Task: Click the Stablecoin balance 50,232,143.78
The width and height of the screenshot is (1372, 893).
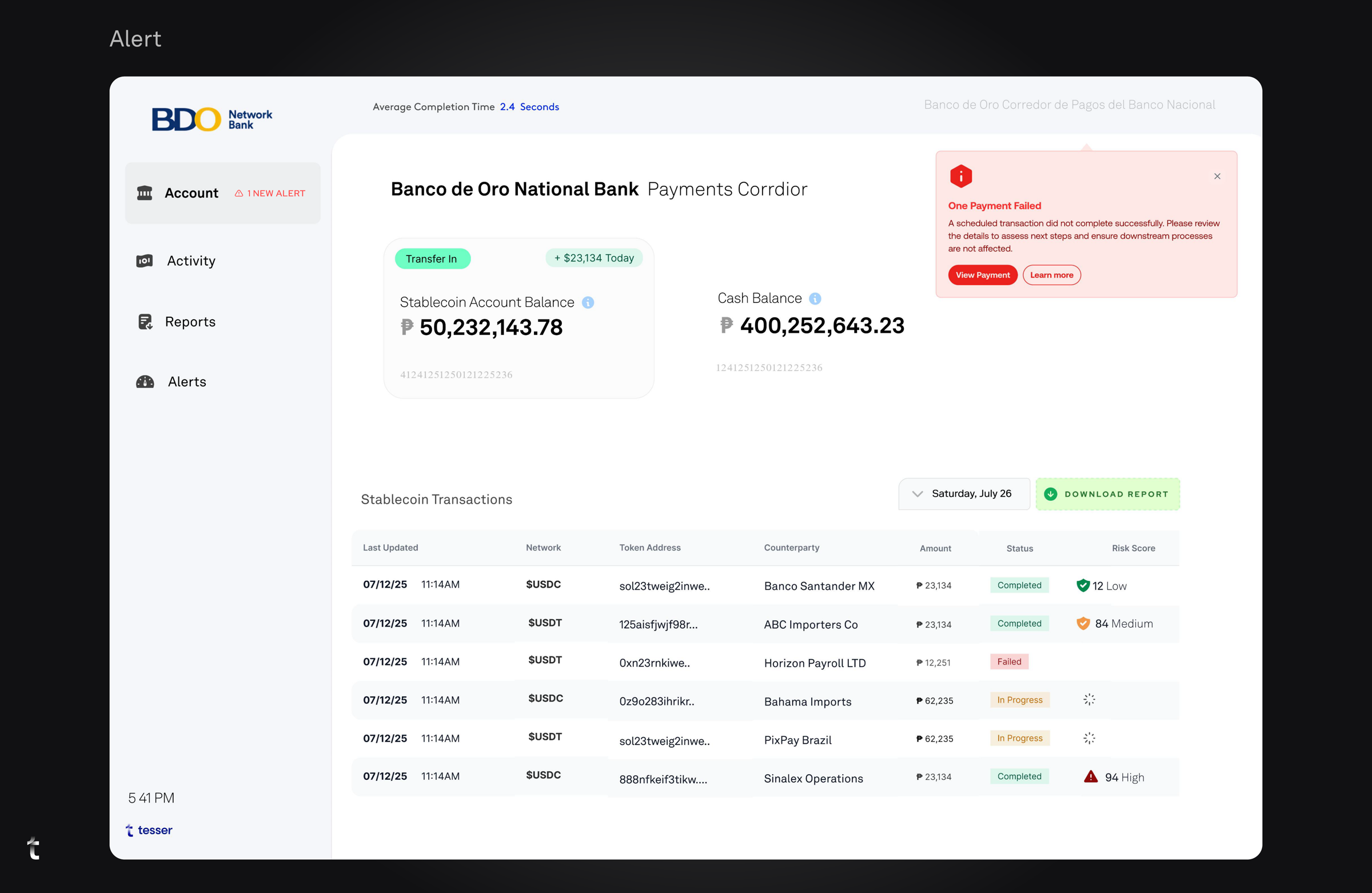Action: [x=481, y=328]
